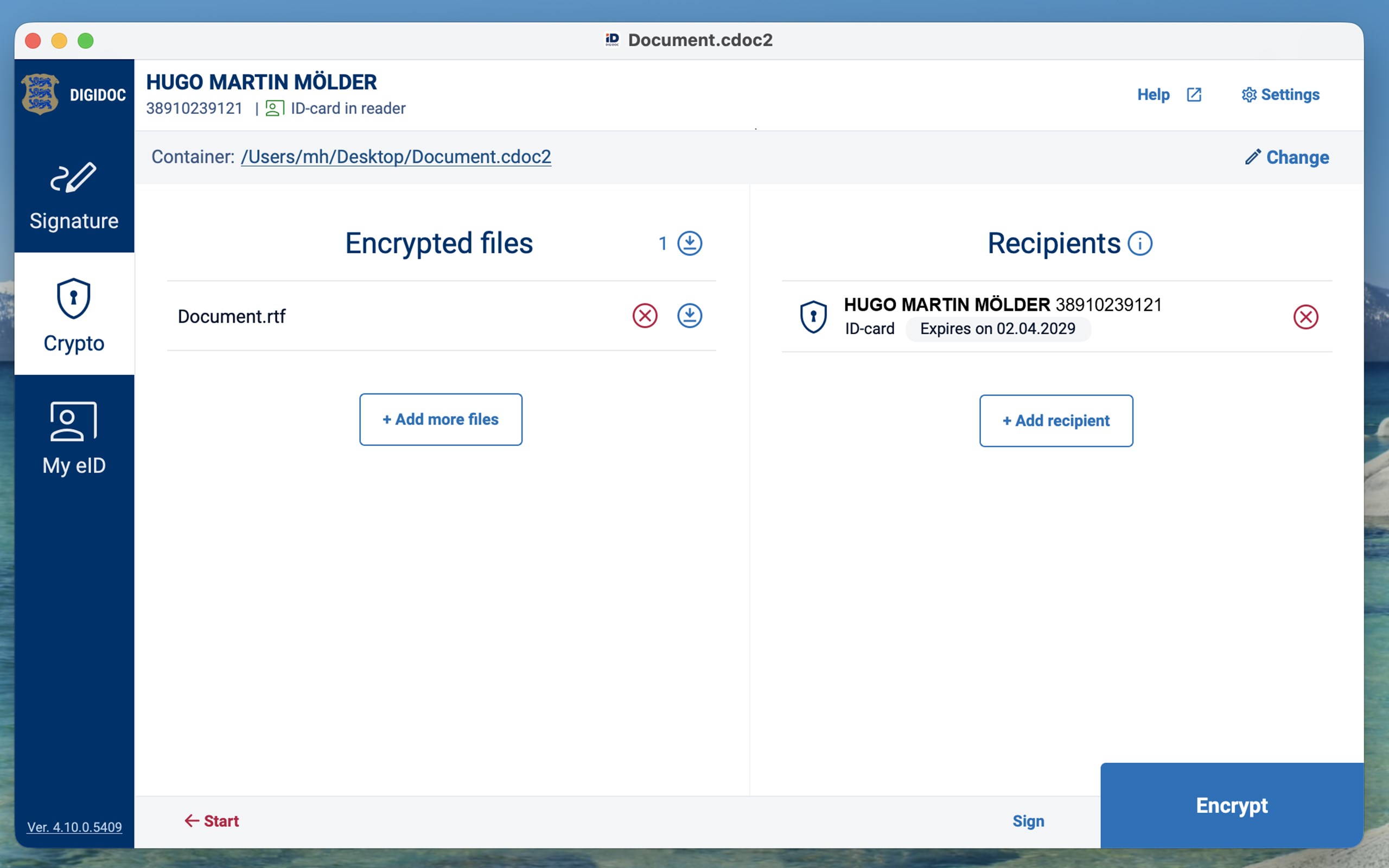Click the Sign button
This screenshot has height=868, width=1389.
tap(1028, 821)
